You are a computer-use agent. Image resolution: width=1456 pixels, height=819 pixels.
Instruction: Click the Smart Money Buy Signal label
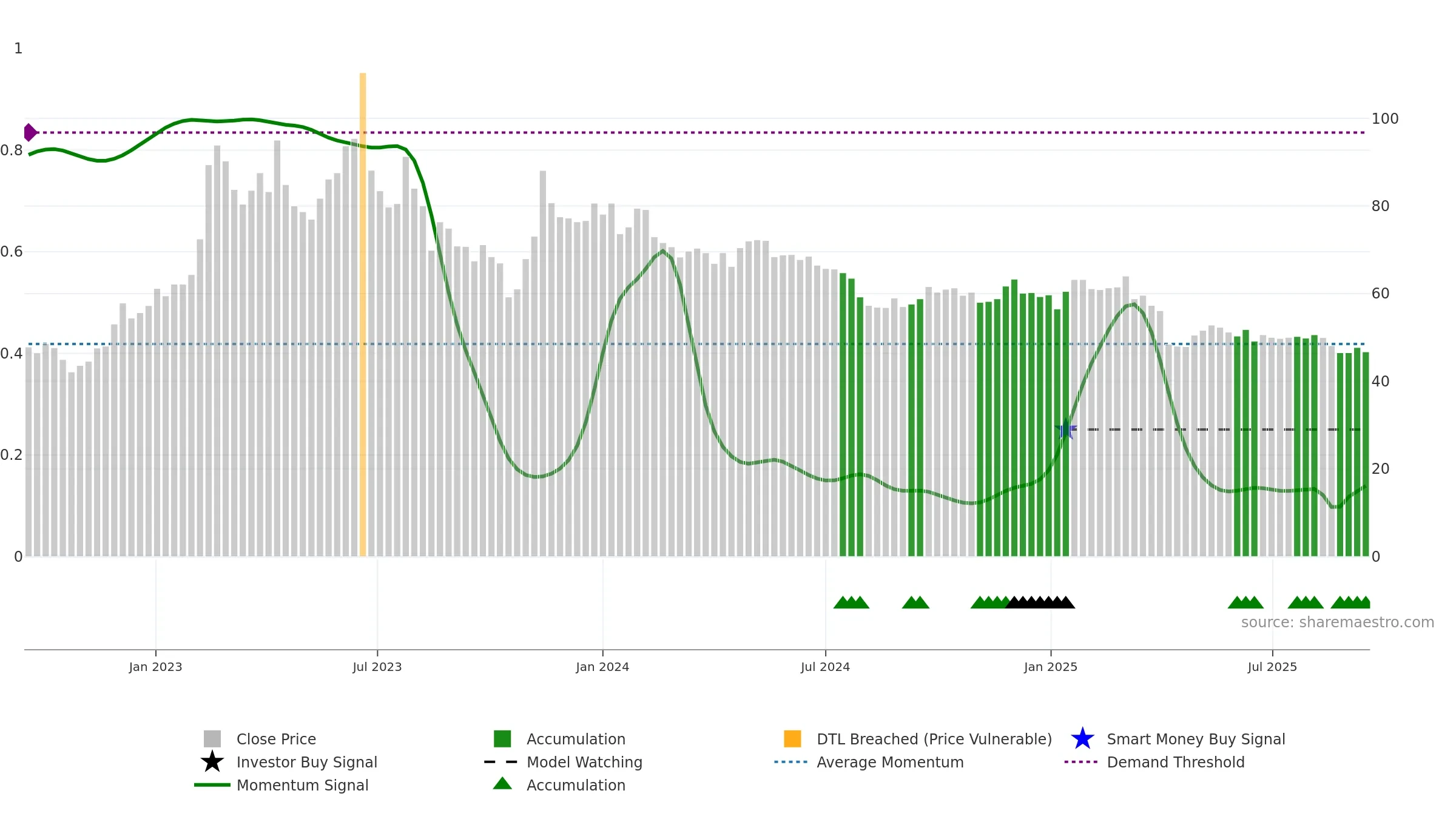[x=1196, y=739]
